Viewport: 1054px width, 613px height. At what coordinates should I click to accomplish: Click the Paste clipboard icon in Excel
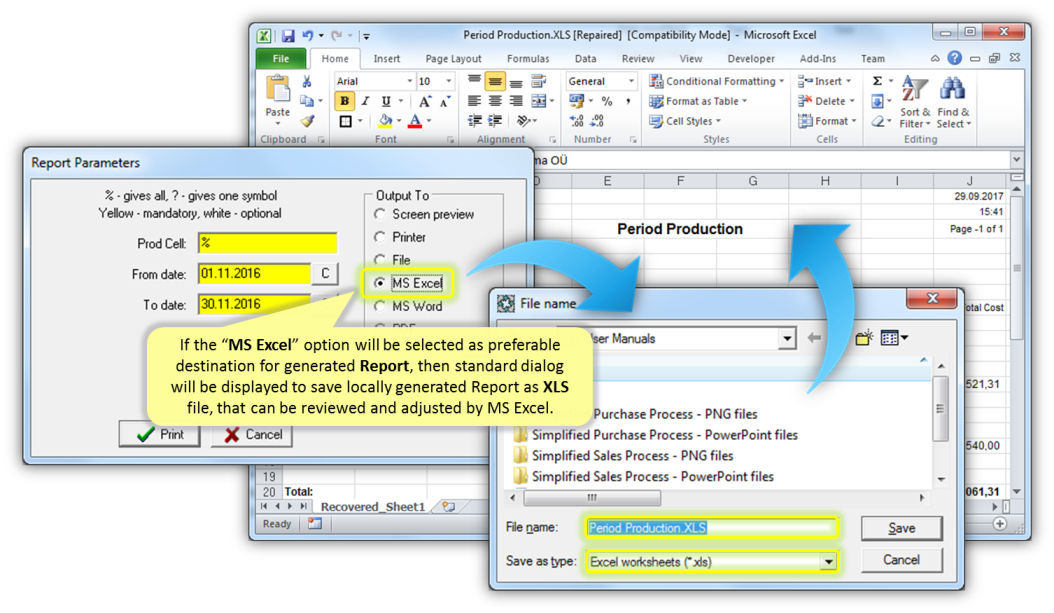pos(278,89)
